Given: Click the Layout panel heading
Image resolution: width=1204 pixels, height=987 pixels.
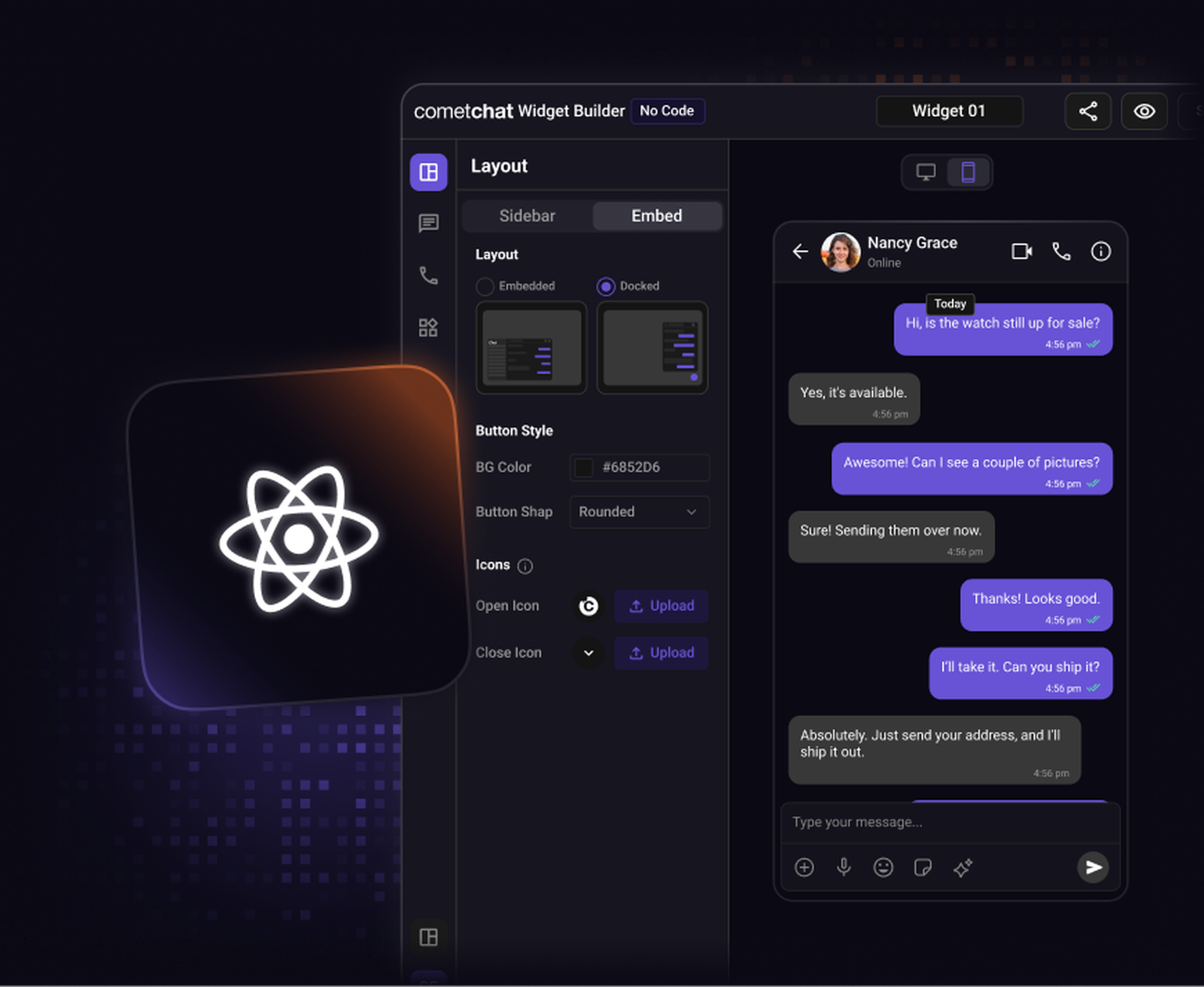Looking at the screenshot, I should point(499,166).
